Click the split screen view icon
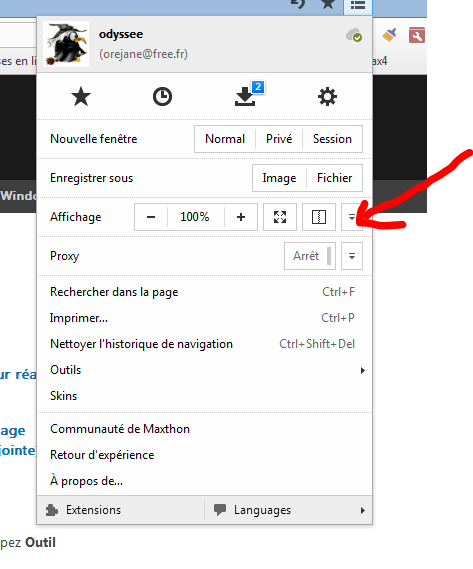Viewport: 473px width, 569px height. (319, 217)
